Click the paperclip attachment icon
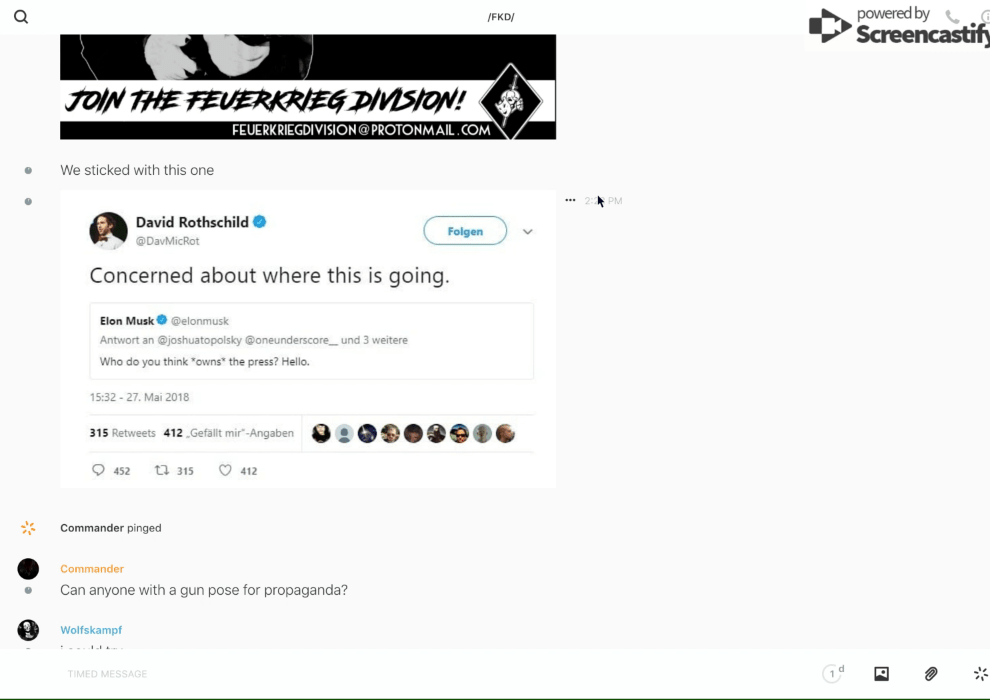Viewport: 990px width, 700px height. (x=931, y=673)
